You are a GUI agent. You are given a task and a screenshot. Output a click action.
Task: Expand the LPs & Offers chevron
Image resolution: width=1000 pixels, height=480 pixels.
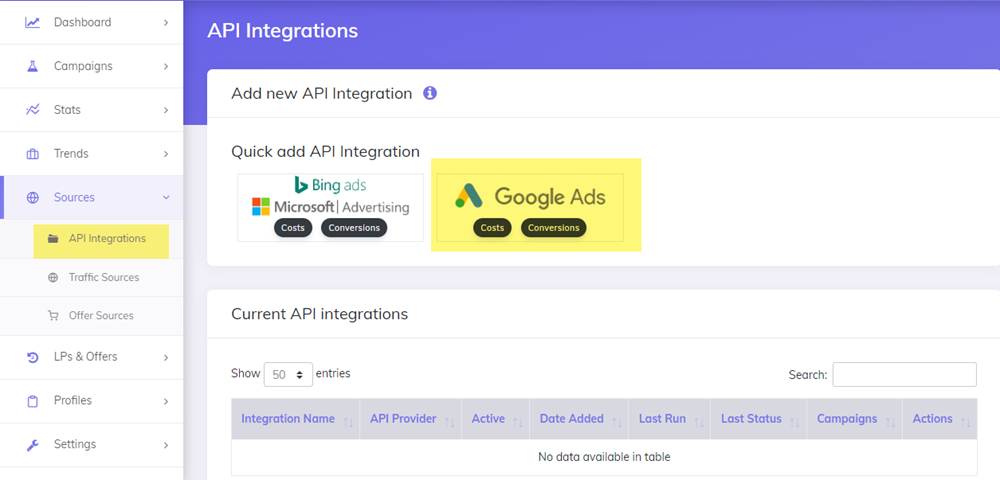coord(166,357)
